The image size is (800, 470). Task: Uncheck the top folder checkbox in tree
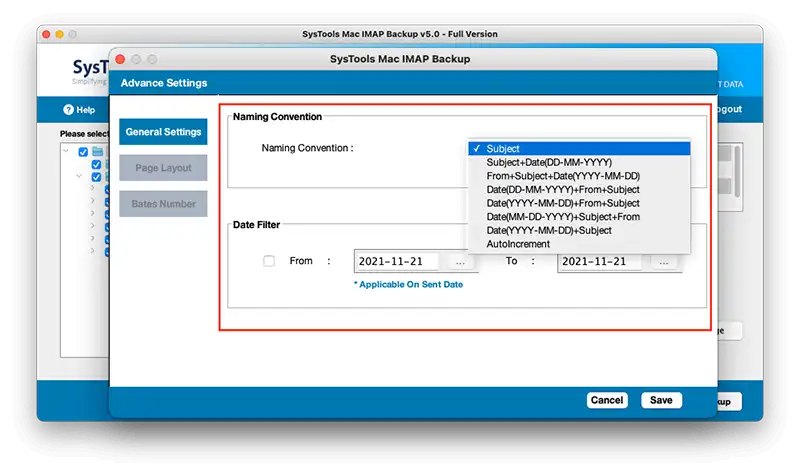(83, 152)
